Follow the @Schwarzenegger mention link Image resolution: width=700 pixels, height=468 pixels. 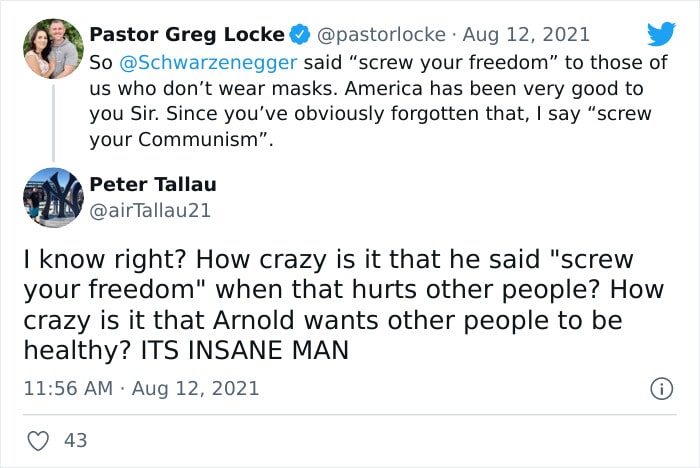208,63
